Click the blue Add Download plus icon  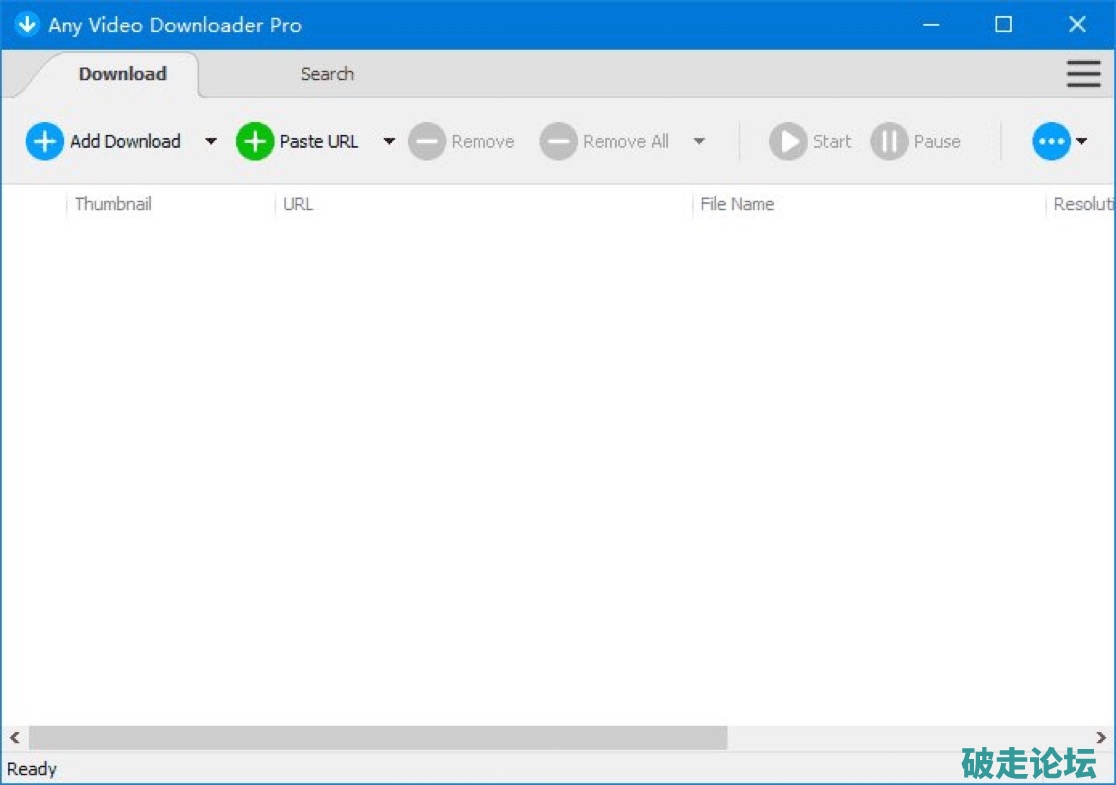pos(44,142)
